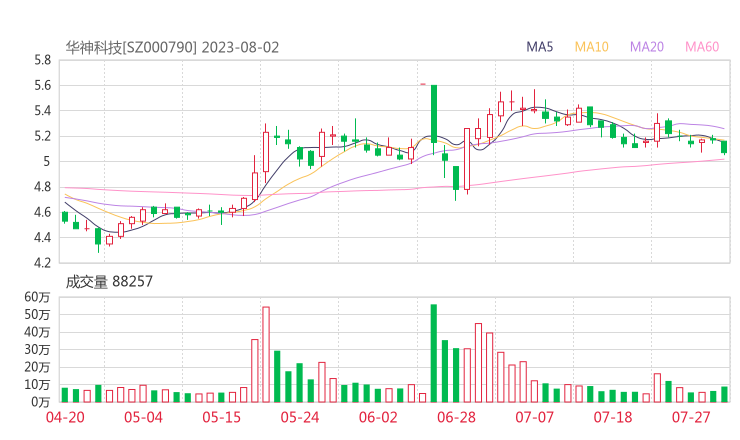The image size is (740, 440).
Task: Click the MA10 legend label
Action: pyautogui.click(x=591, y=47)
